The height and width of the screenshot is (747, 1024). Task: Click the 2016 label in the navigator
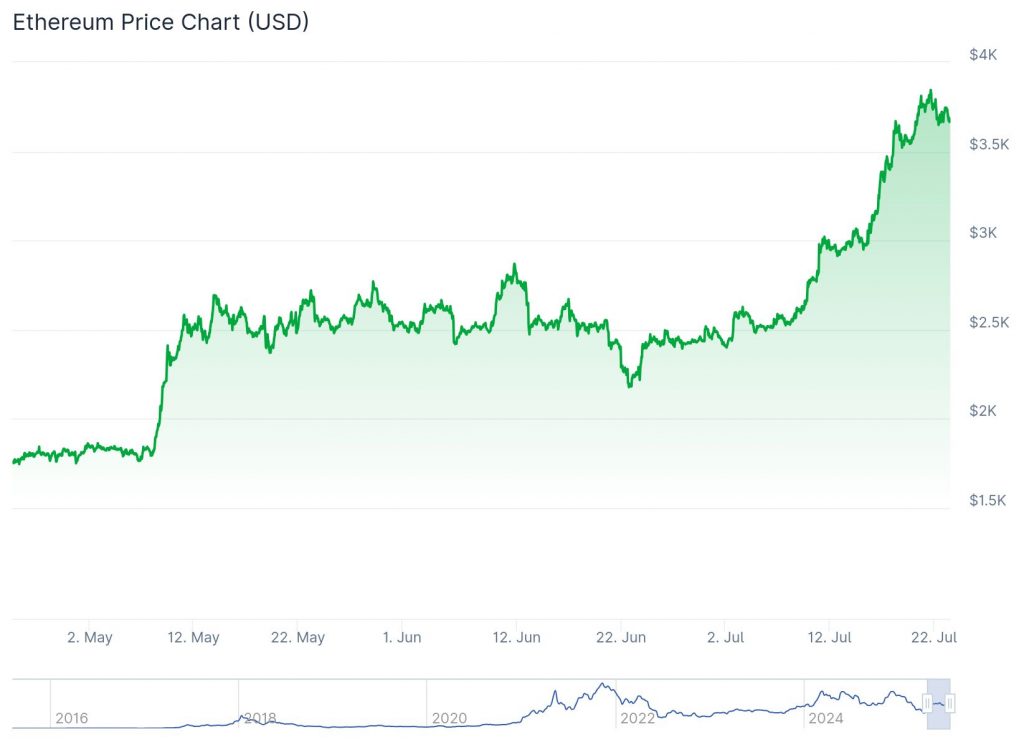72,718
